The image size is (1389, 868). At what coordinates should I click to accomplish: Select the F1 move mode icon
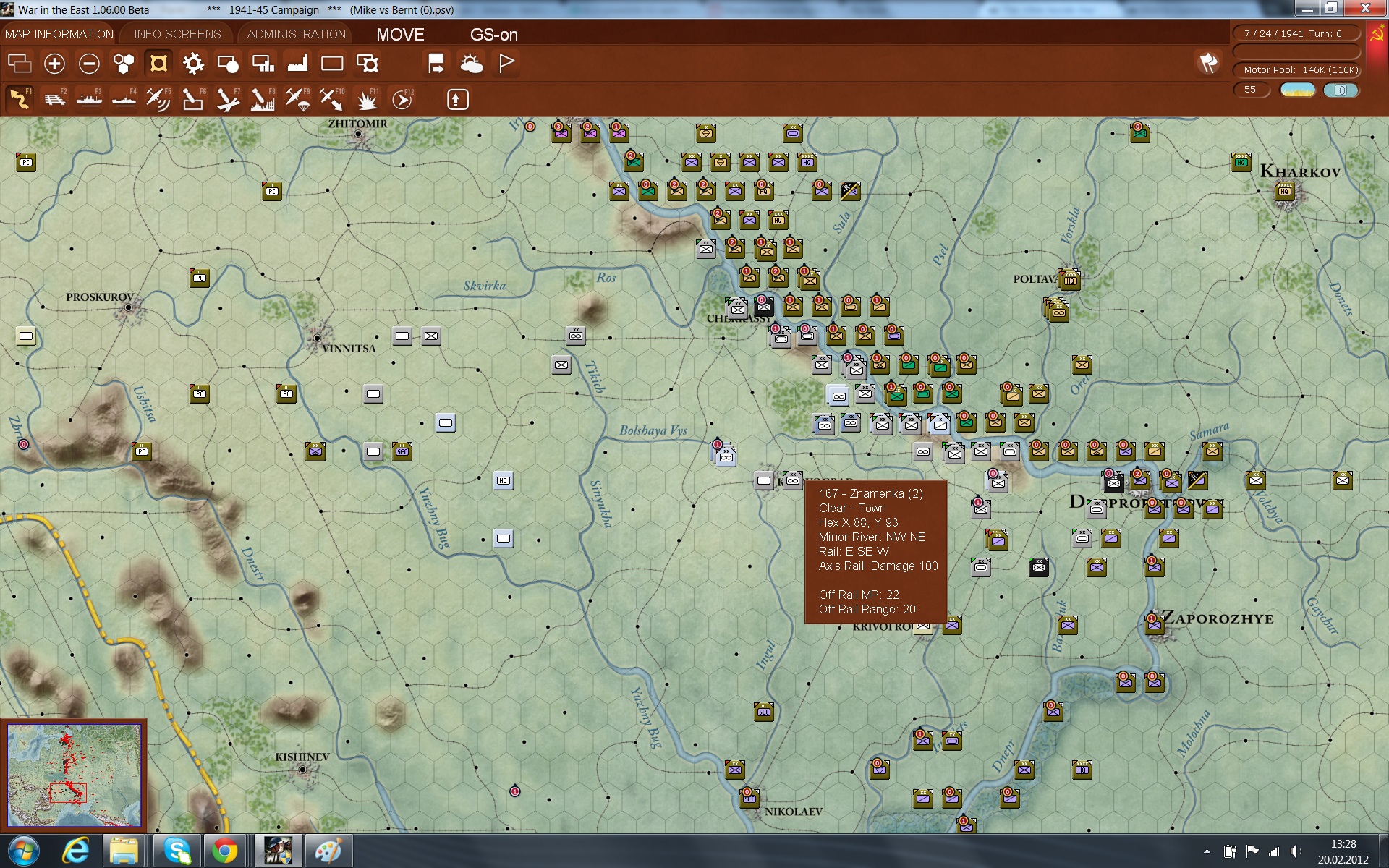20,99
